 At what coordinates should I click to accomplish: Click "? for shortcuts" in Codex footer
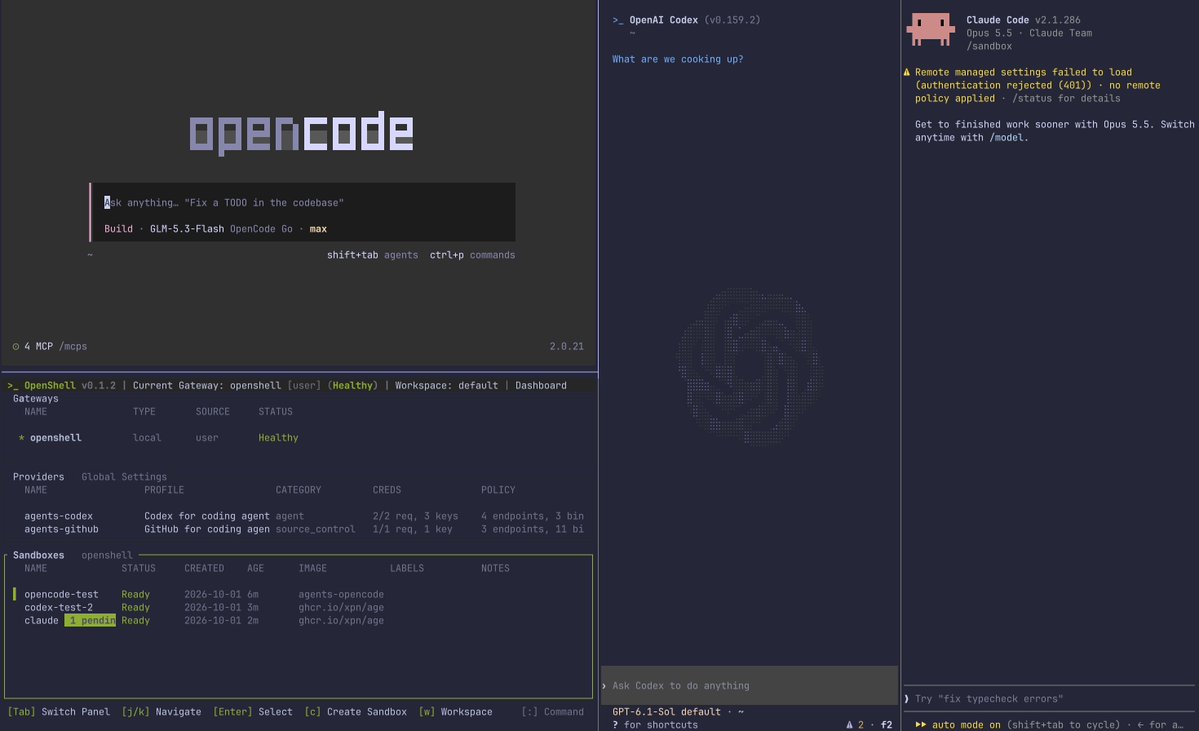(655, 725)
